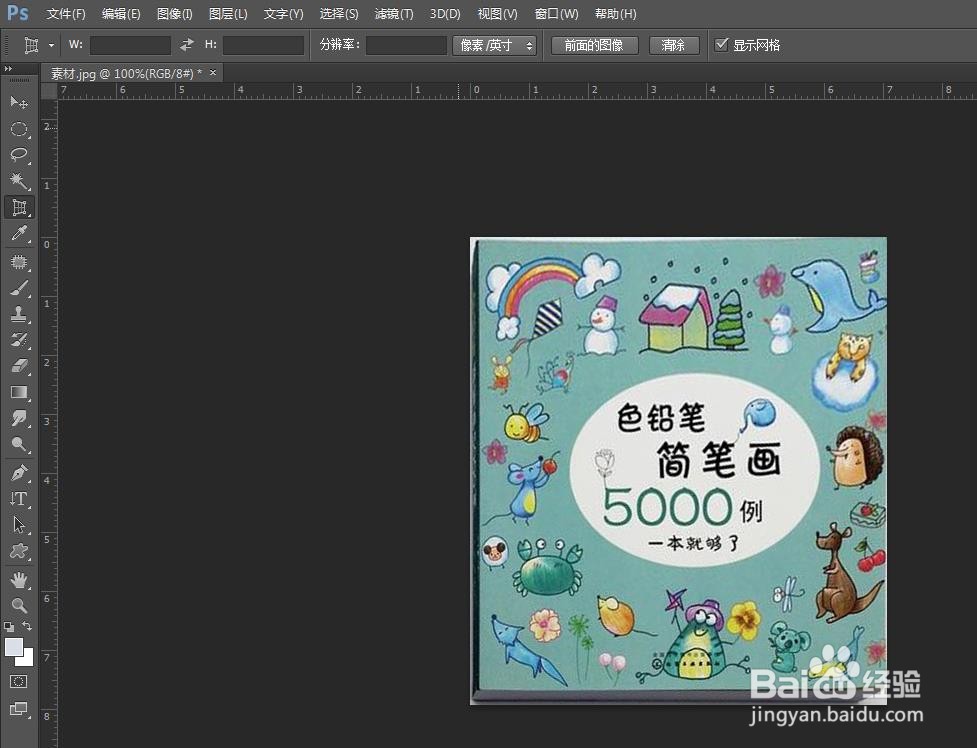Select the Clone Stamp tool
The width and height of the screenshot is (977, 748).
(x=18, y=313)
